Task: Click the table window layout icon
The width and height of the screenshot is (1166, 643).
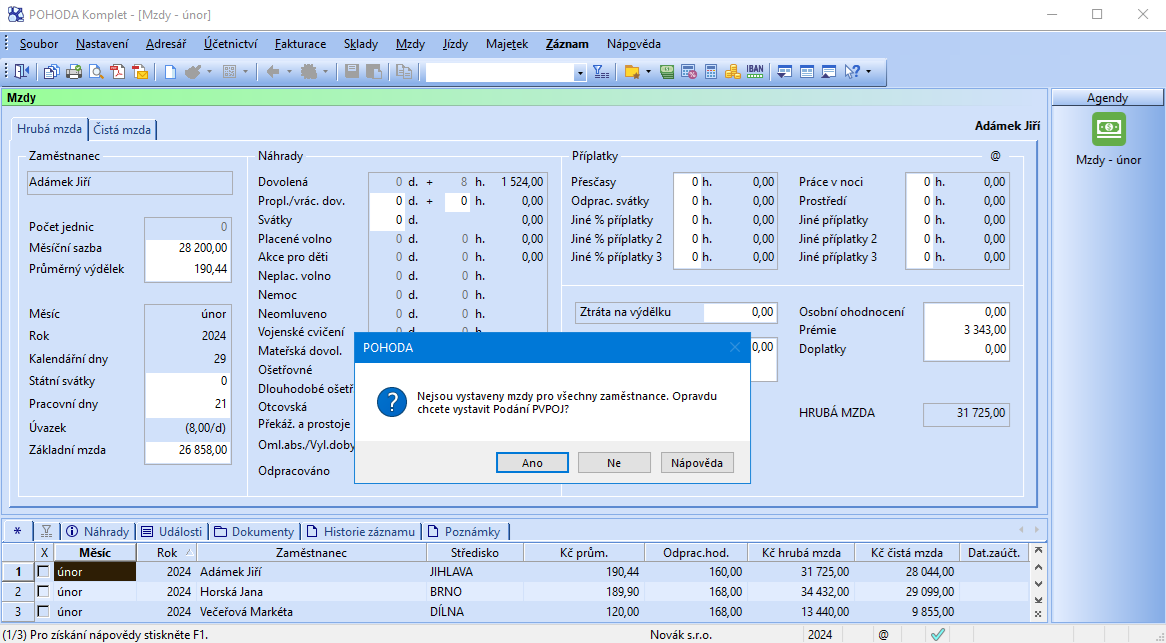Action: click(807, 71)
